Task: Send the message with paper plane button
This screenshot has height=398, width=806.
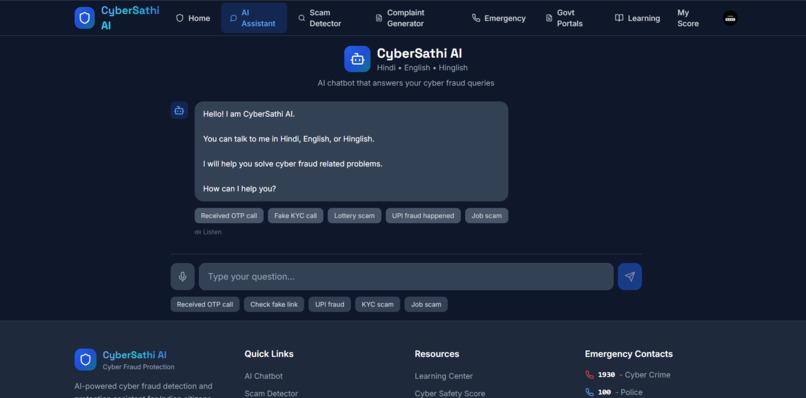Action: [630, 277]
